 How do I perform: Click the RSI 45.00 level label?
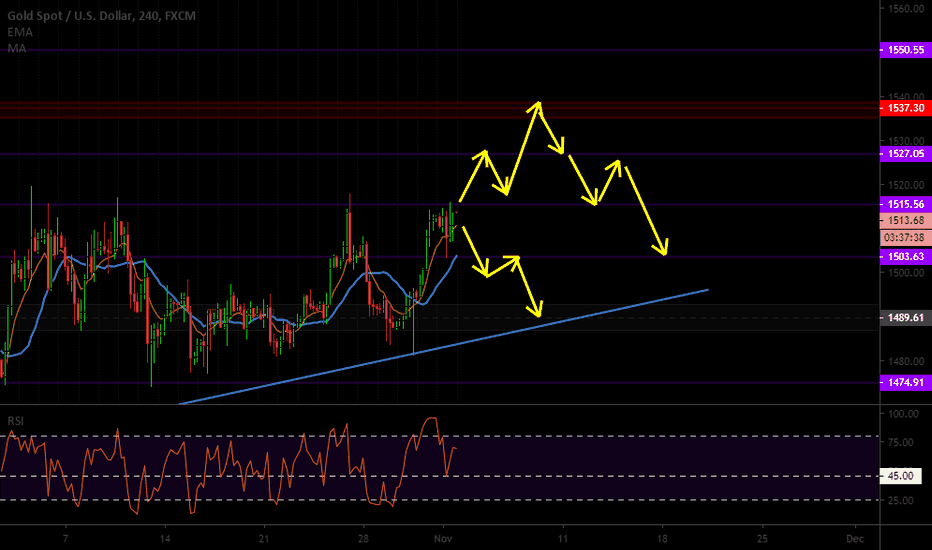click(900, 476)
